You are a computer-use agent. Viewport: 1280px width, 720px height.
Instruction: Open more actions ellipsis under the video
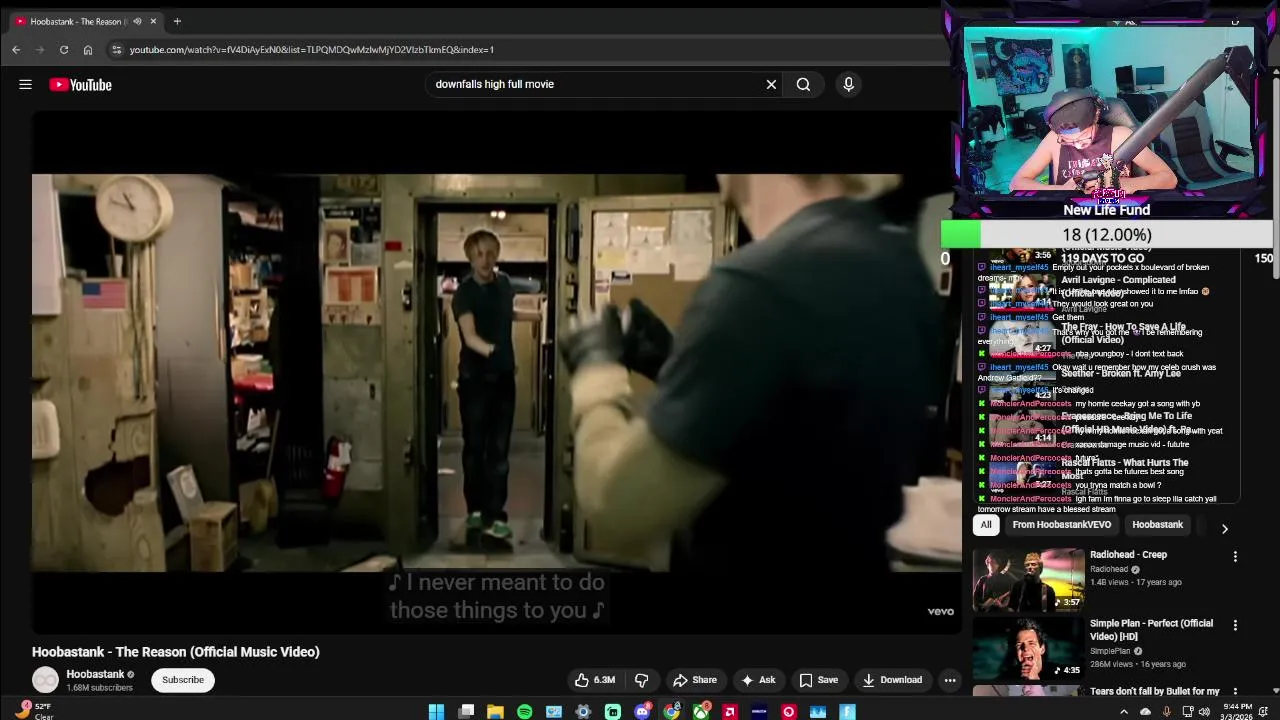[950, 680]
